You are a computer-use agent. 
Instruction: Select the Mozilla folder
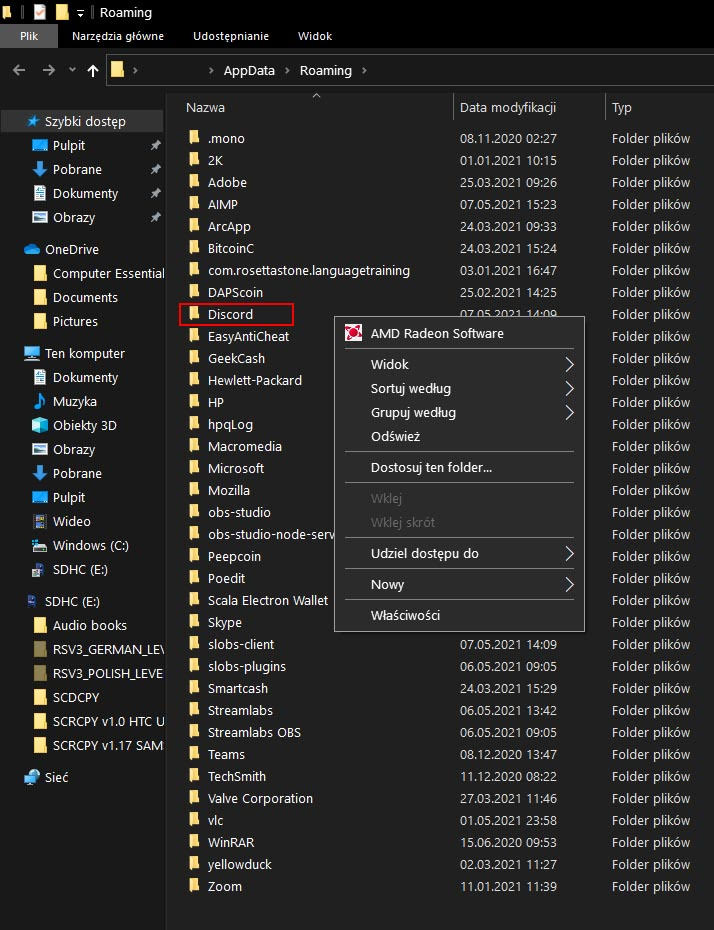(228, 491)
